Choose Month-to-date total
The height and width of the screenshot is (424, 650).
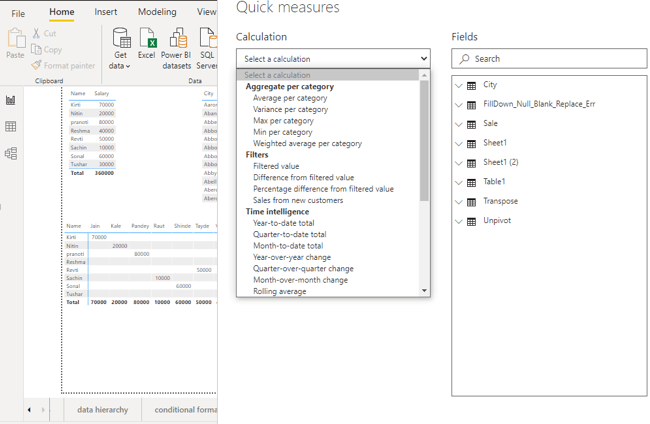(288, 246)
